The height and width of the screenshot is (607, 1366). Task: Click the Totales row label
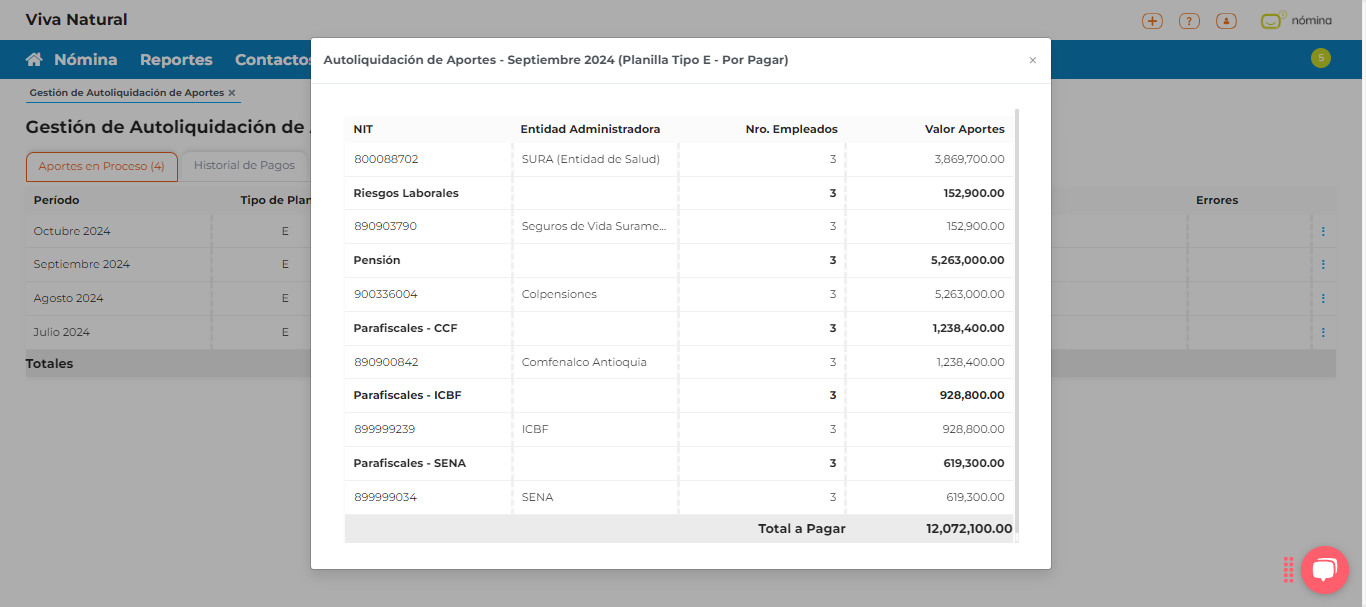[49, 364]
